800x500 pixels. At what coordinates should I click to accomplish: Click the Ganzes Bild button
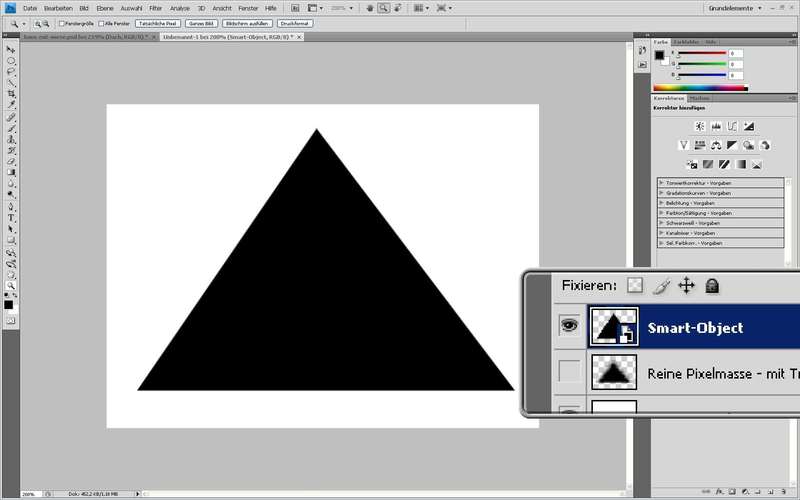[200, 22]
